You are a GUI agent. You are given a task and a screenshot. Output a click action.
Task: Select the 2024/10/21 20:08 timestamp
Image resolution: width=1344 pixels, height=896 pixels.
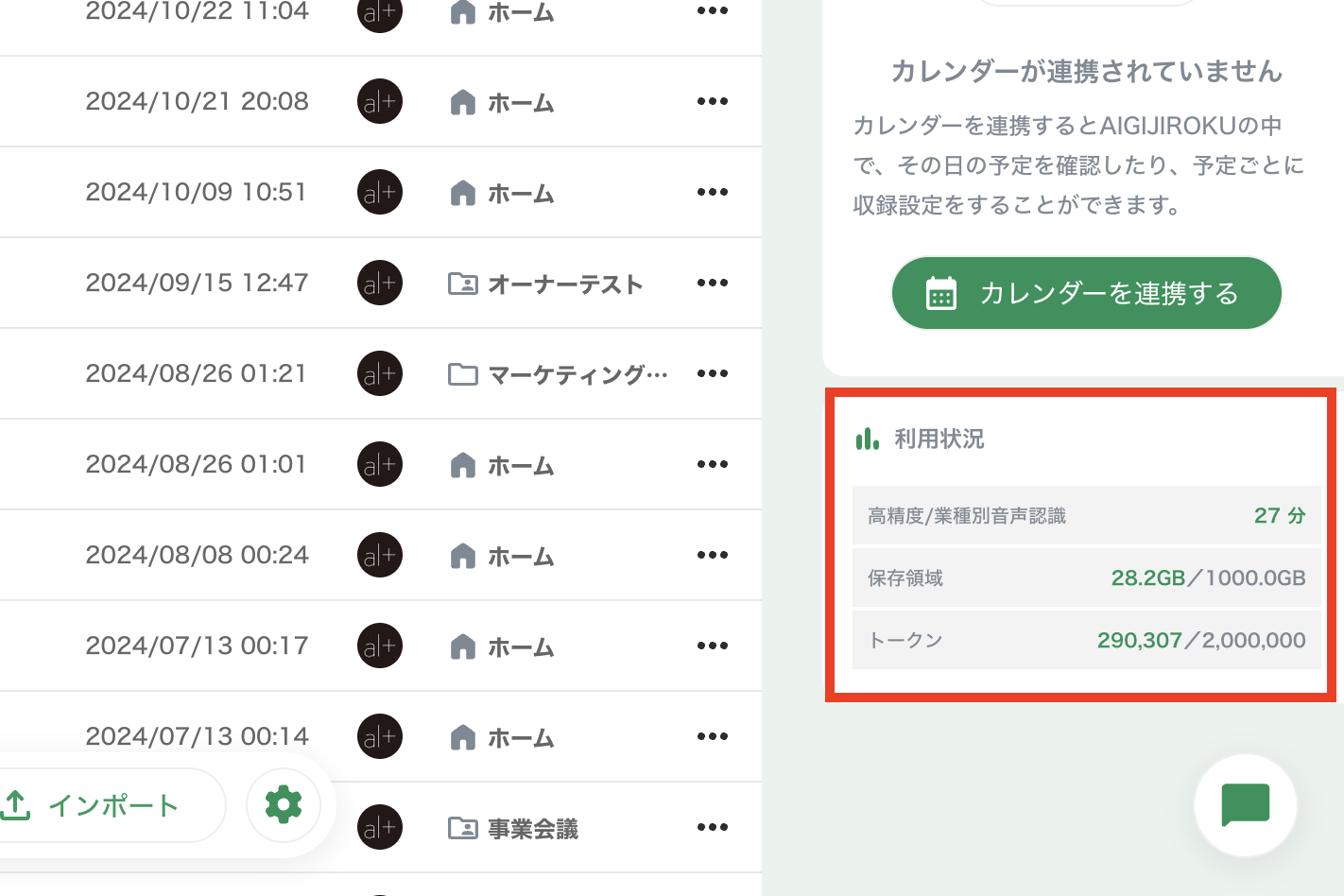(x=197, y=101)
